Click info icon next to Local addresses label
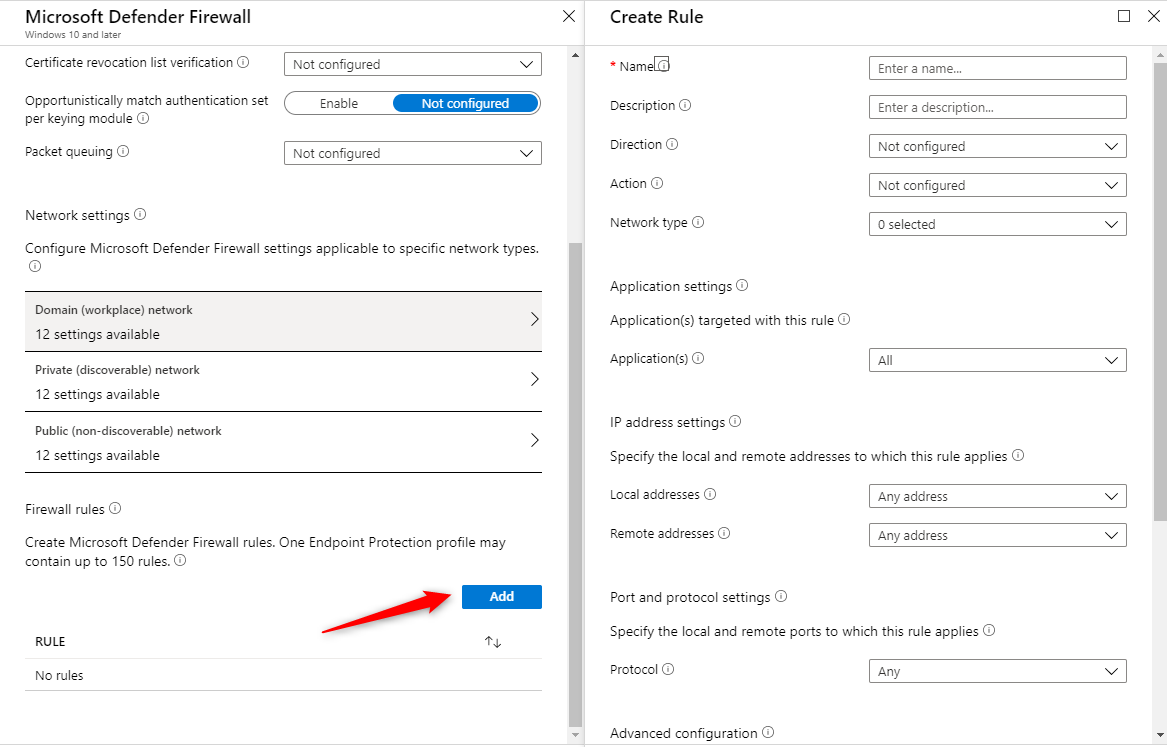This screenshot has width=1167, height=747. pos(709,494)
